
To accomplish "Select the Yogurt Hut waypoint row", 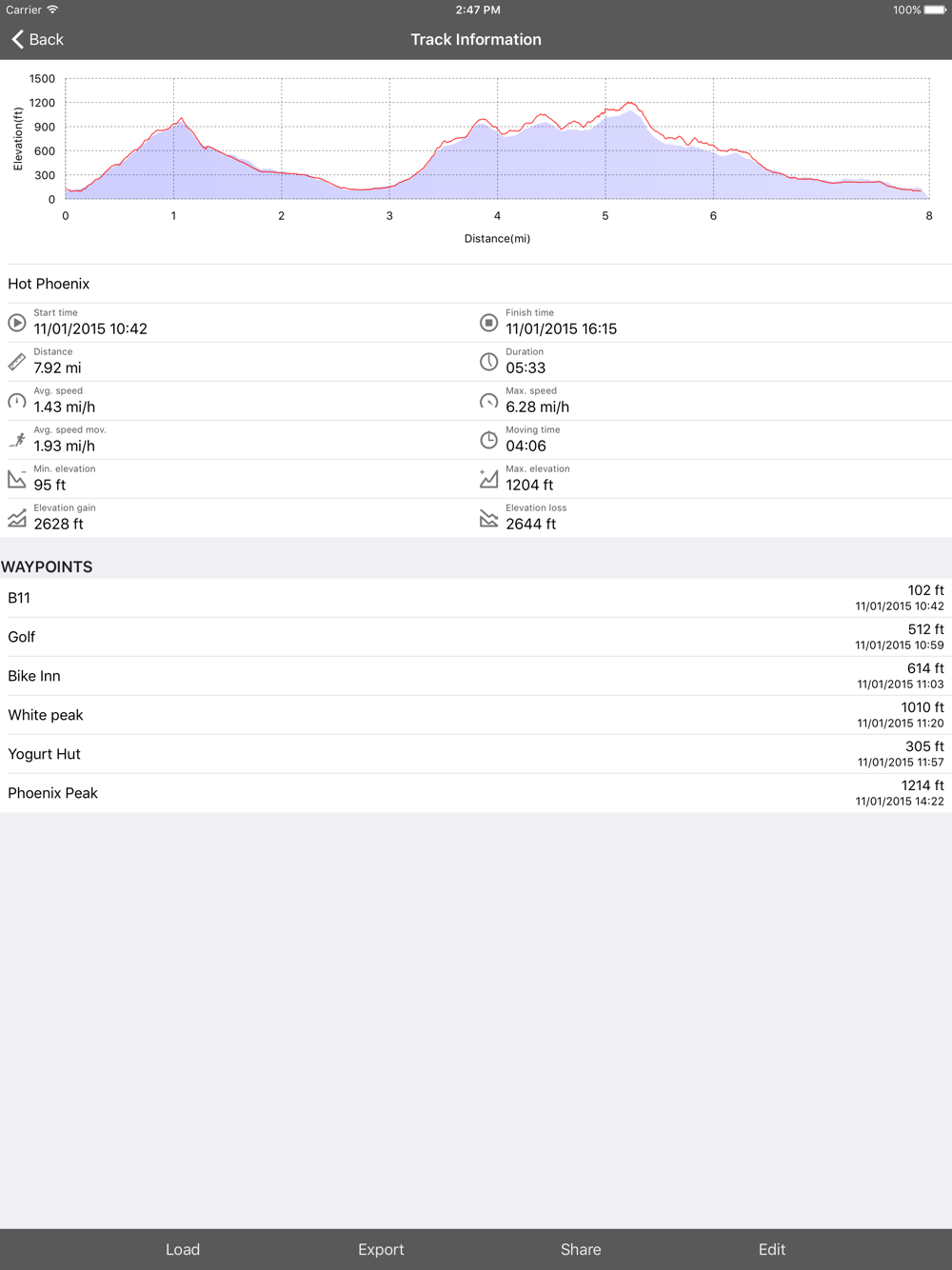I will click(476, 754).
